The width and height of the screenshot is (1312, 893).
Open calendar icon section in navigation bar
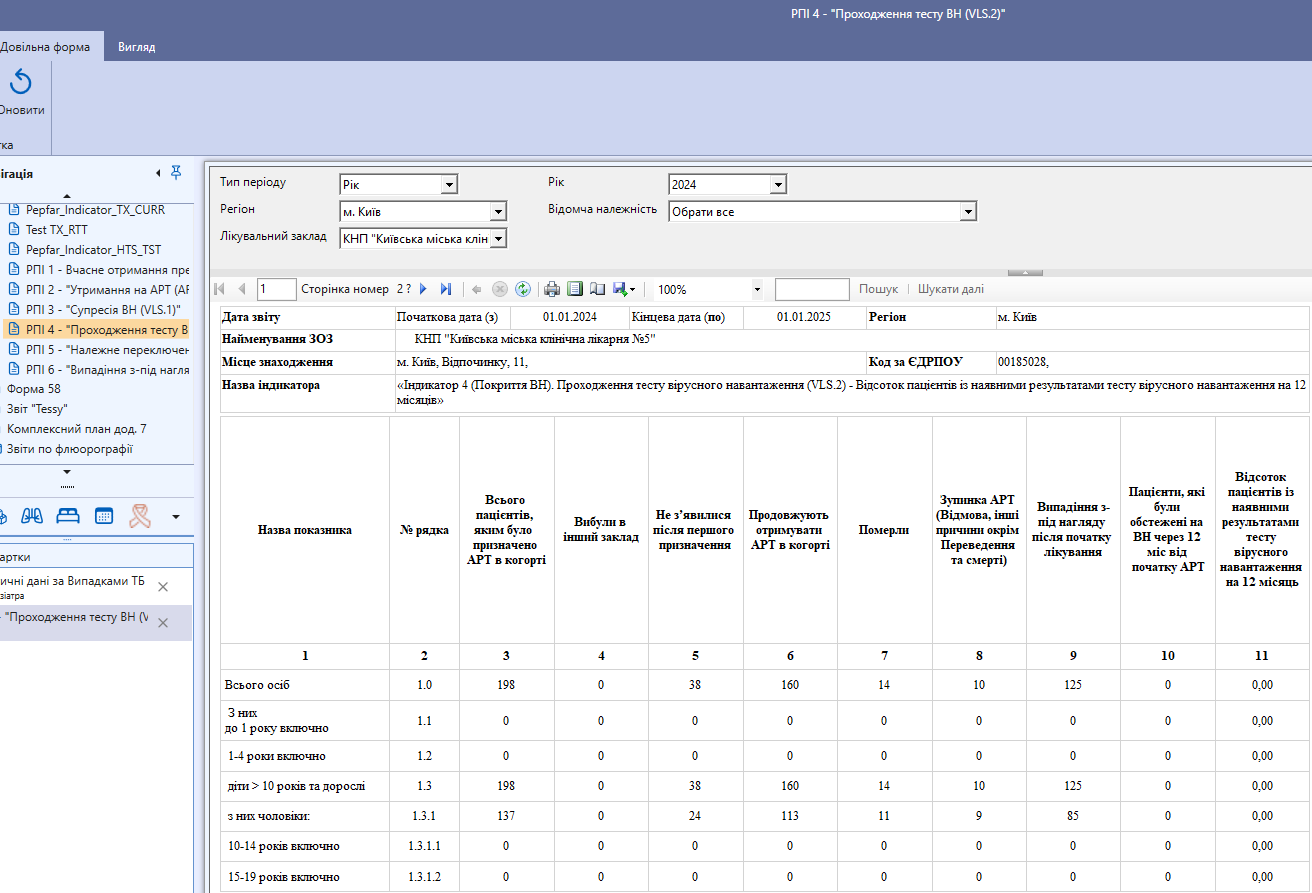click(104, 516)
